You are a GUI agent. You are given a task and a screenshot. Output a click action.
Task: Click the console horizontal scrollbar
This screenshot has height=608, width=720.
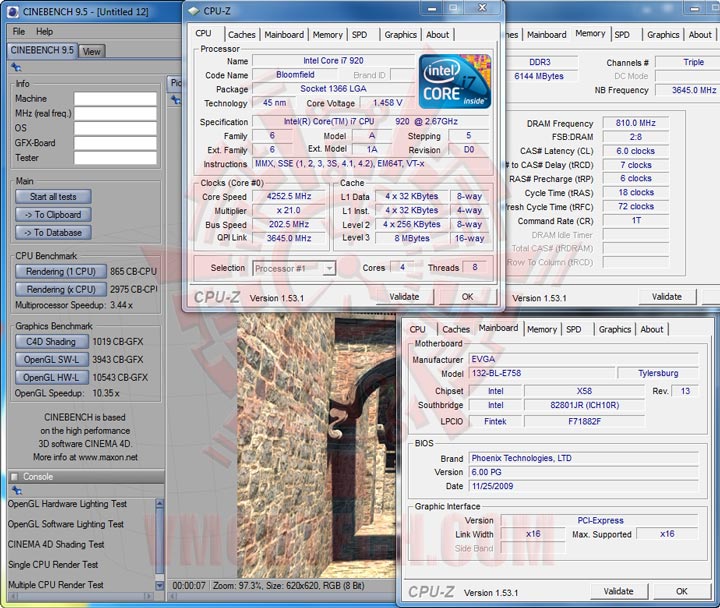click(81, 596)
